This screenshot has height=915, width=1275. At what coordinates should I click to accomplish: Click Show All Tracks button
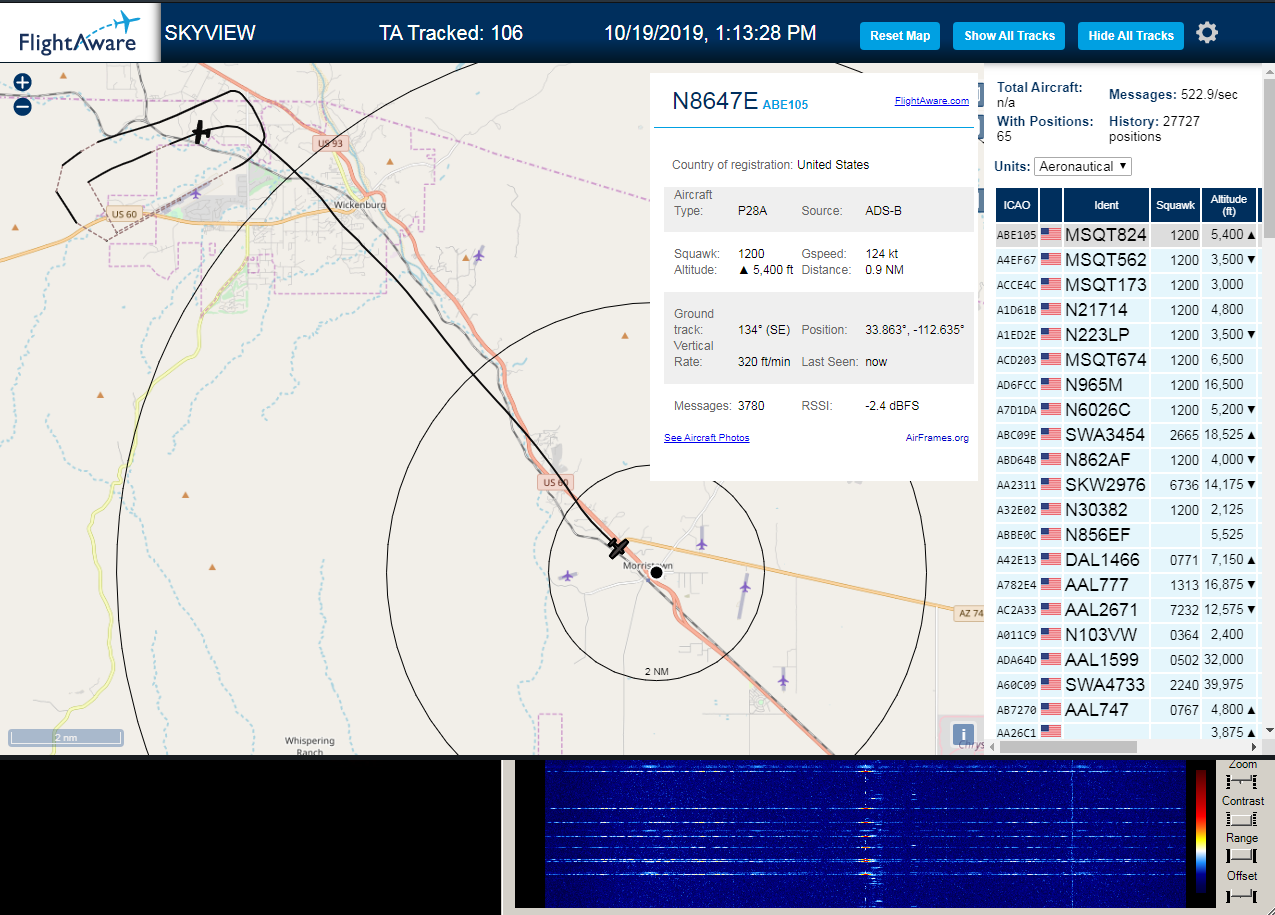(1009, 36)
